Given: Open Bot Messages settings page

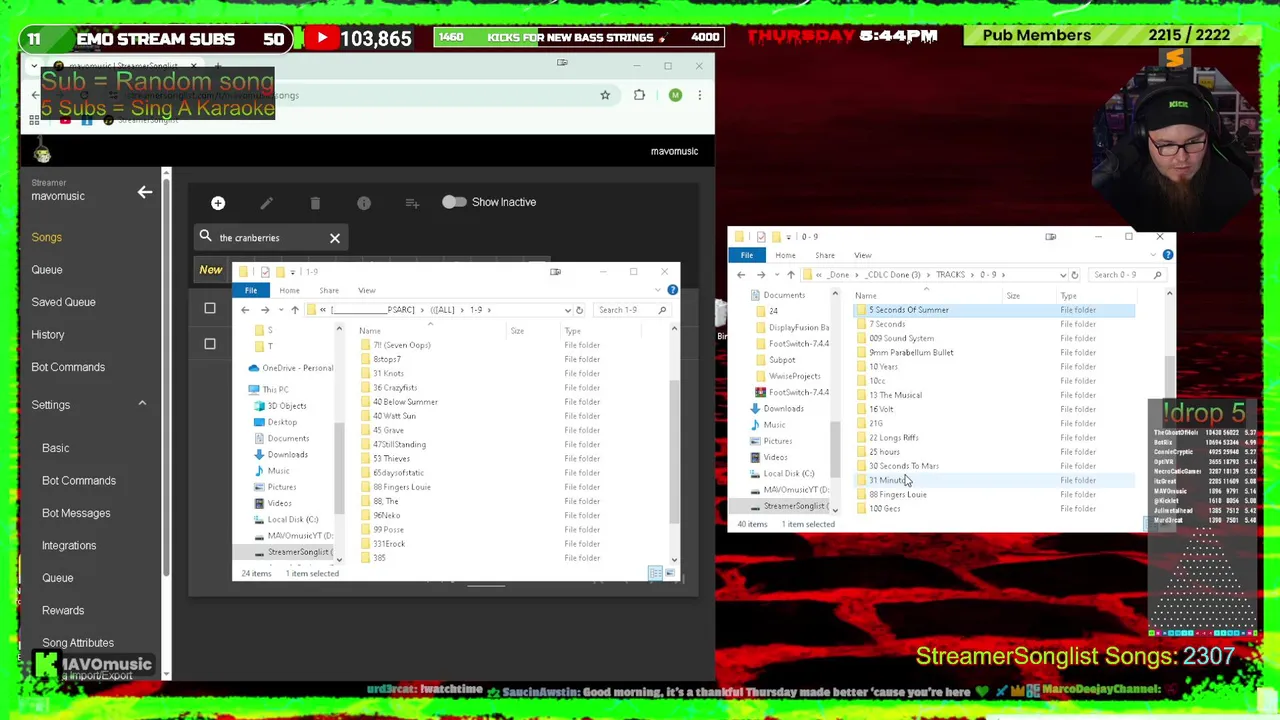Looking at the screenshot, I should 76,513.
